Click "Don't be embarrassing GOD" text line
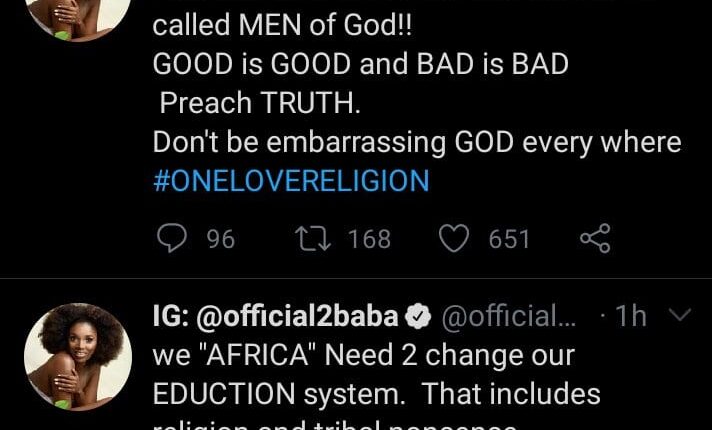Image resolution: width=712 pixels, height=430 pixels. click(x=416, y=142)
